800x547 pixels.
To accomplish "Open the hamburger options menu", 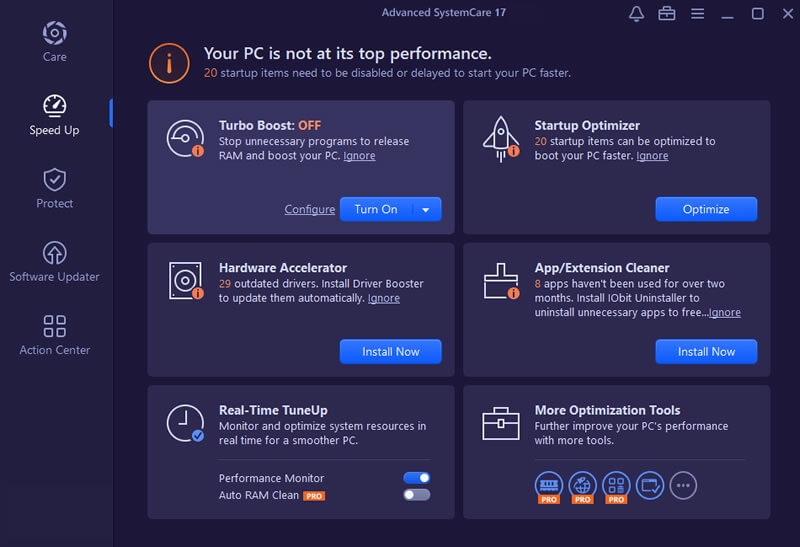I will tap(697, 14).
